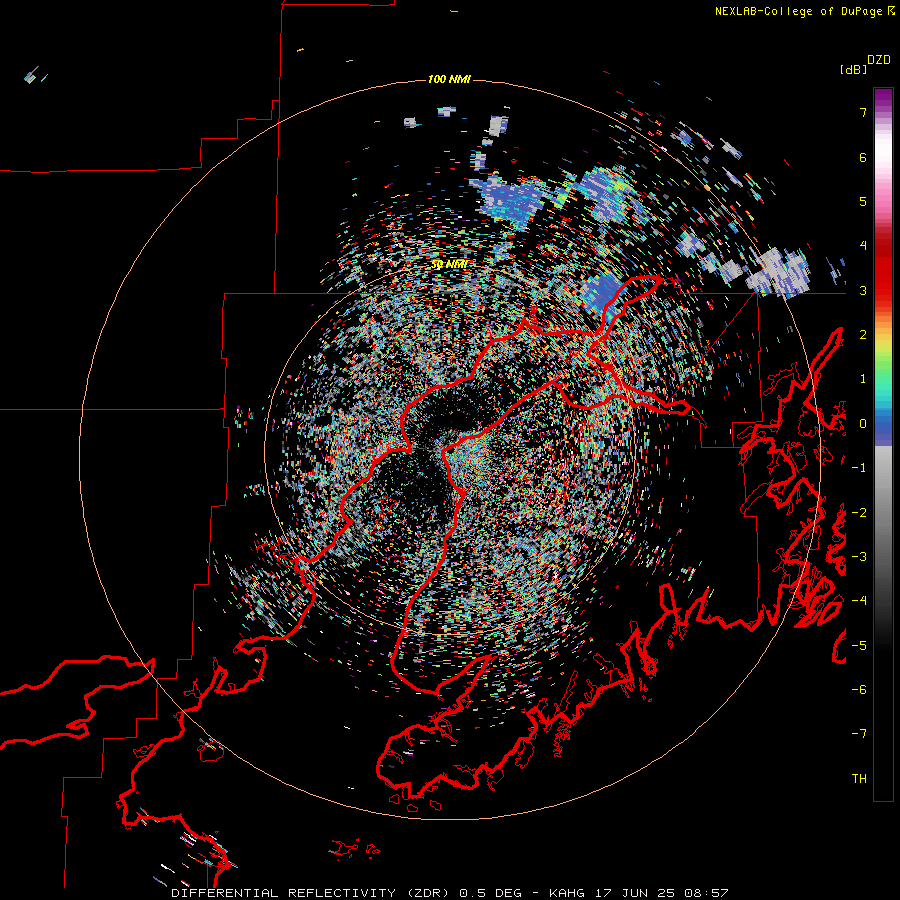Click the -3 value on the color scale
This screenshot has height=900, width=900.
click(x=859, y=557)
